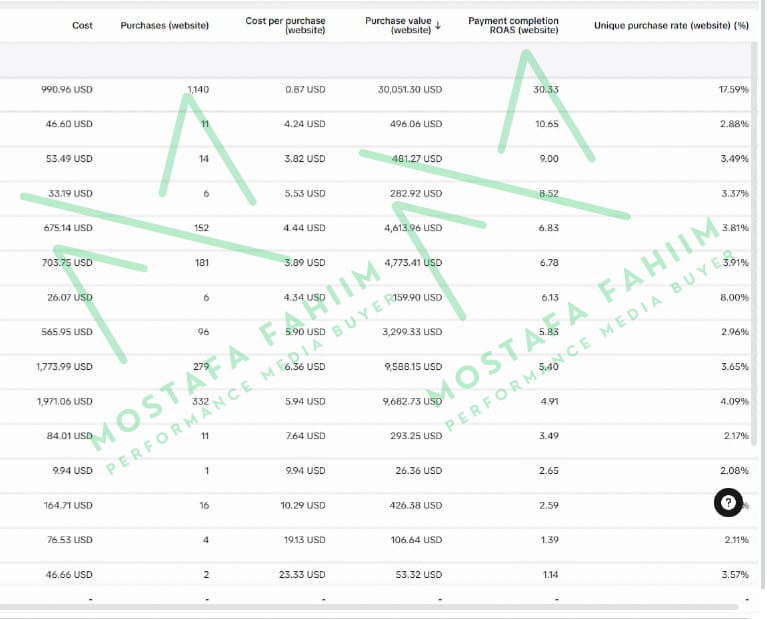The height and width of the screenshot is (620, 767).
Task: Select the 17.59% unique purchase rate cell
Action: [x=733, y=90]
